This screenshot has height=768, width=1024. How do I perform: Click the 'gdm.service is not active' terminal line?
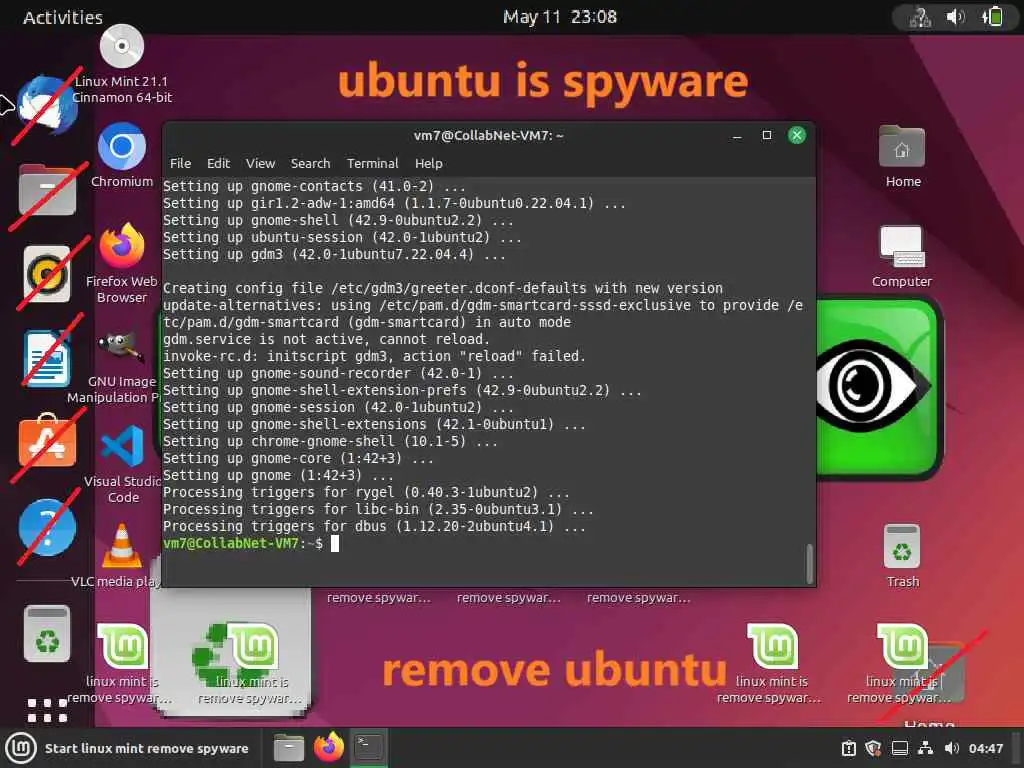pos(326,339)
